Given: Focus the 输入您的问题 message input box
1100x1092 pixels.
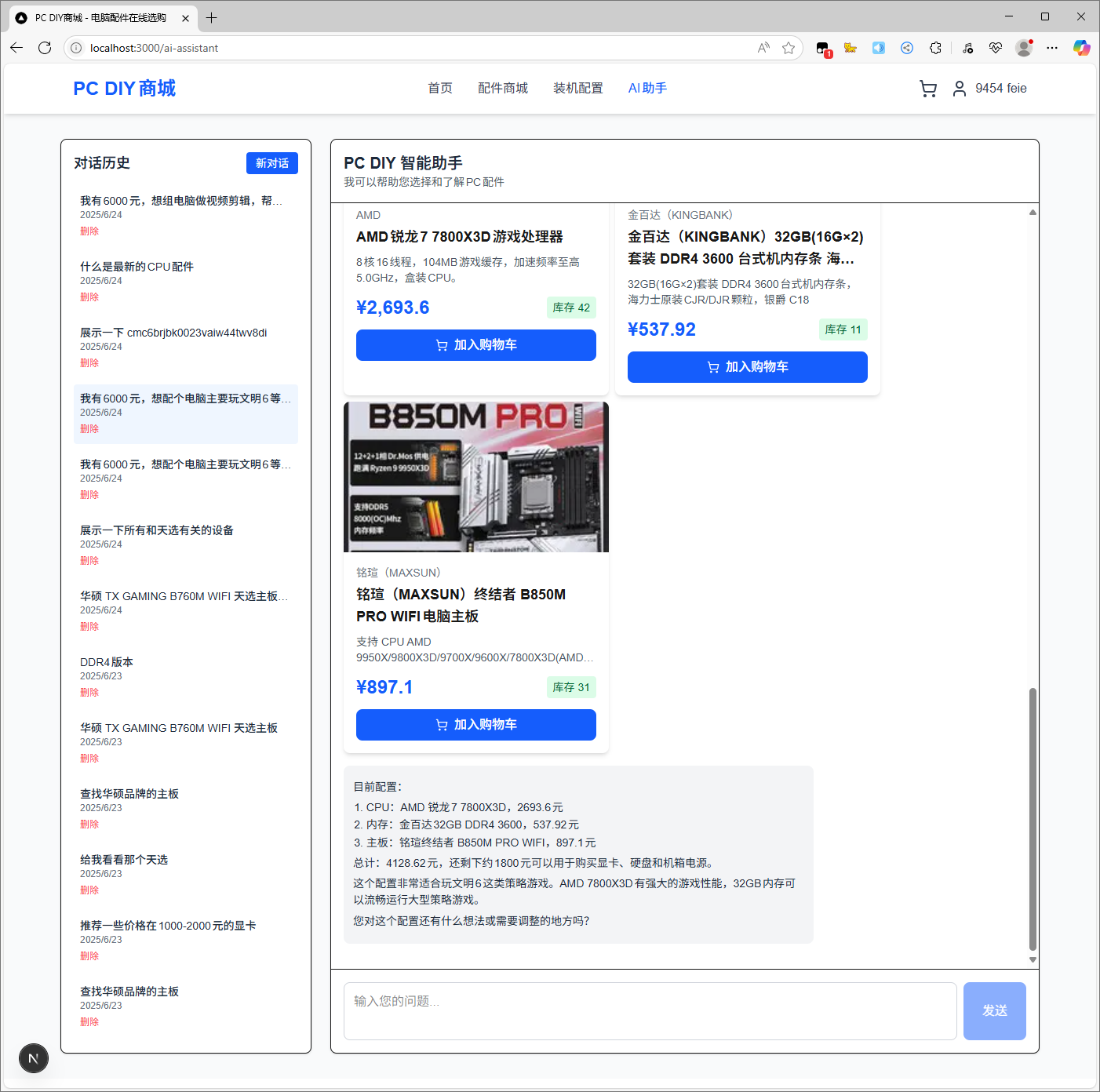Looking at the screenshot, I should [650, 1010].
